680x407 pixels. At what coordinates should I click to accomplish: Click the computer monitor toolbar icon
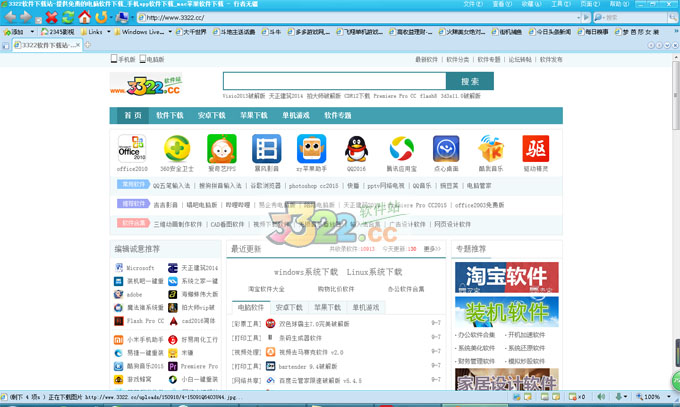(x=122, y=17)
